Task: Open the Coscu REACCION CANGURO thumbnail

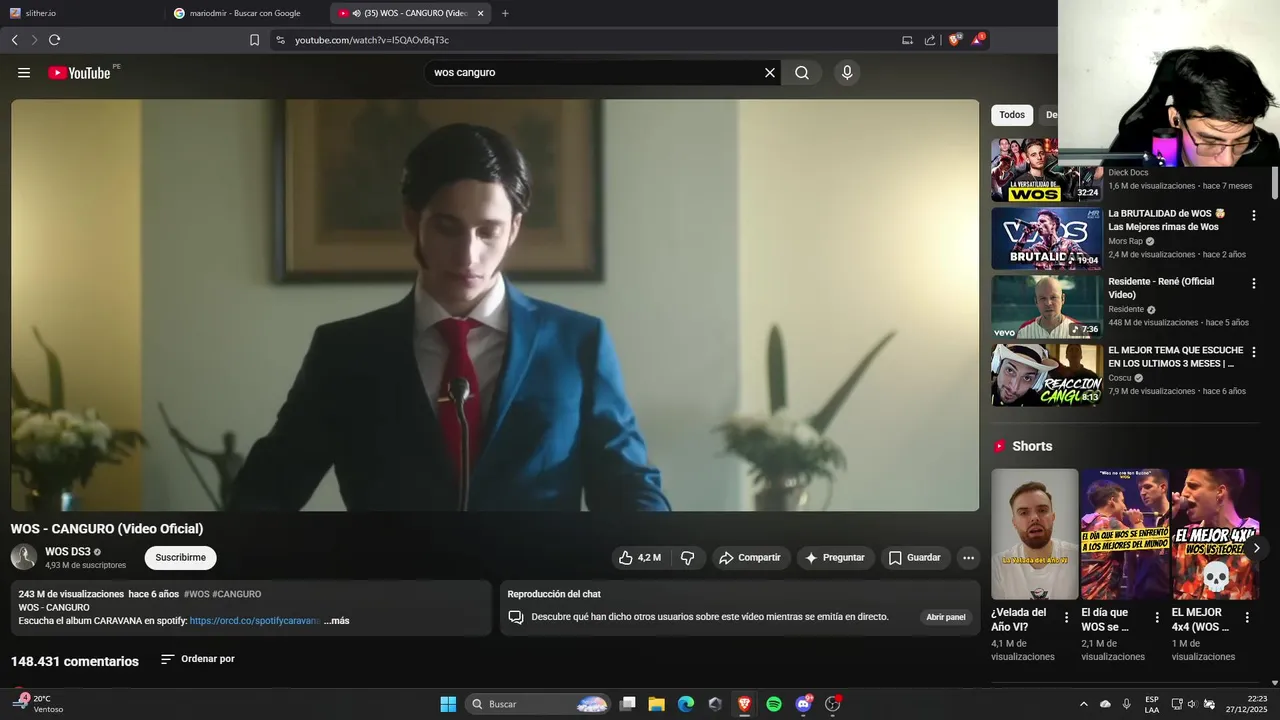Action: tap(1047, 375)
